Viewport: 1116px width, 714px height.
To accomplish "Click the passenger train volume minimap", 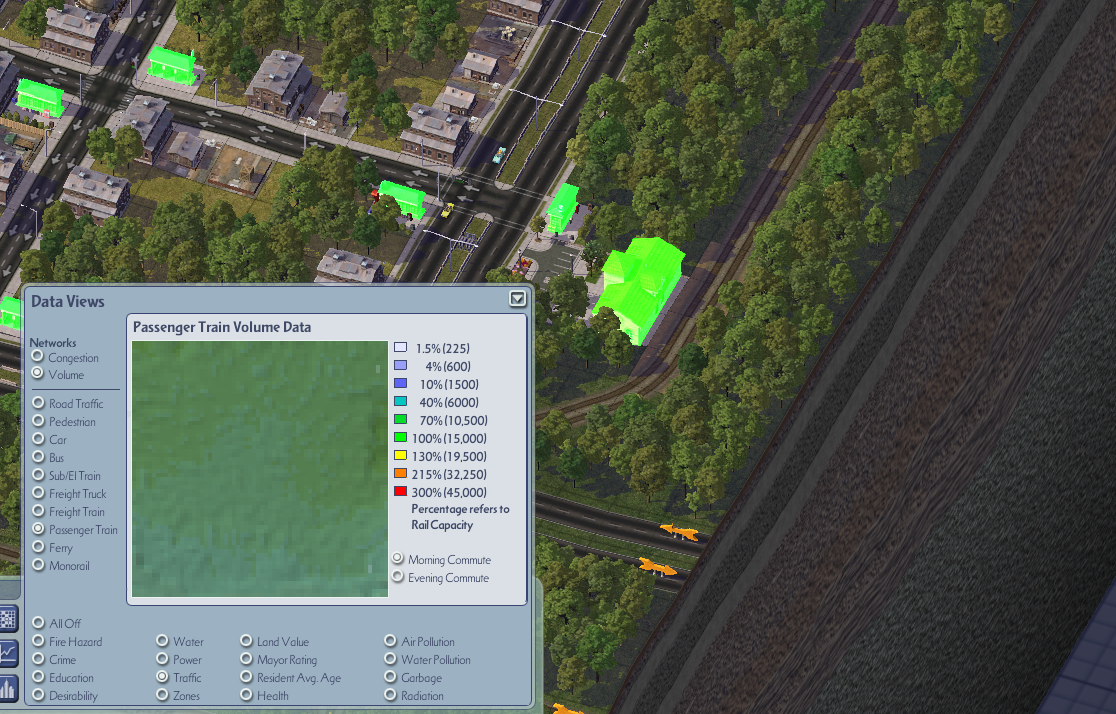I will [x=260, y=468].
